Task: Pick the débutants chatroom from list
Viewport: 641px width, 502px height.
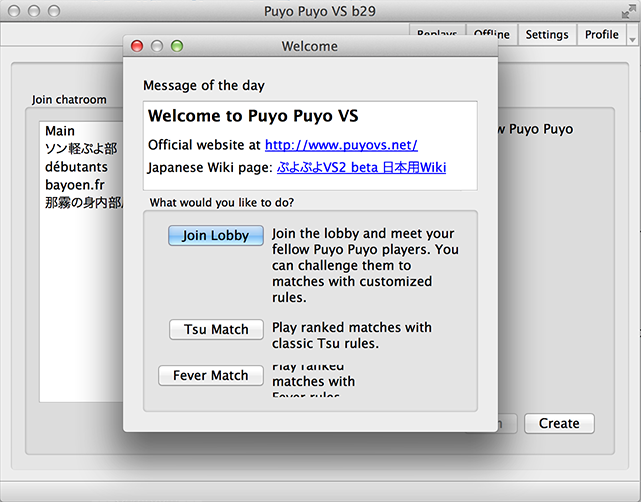Action: [x=76, y=167]
